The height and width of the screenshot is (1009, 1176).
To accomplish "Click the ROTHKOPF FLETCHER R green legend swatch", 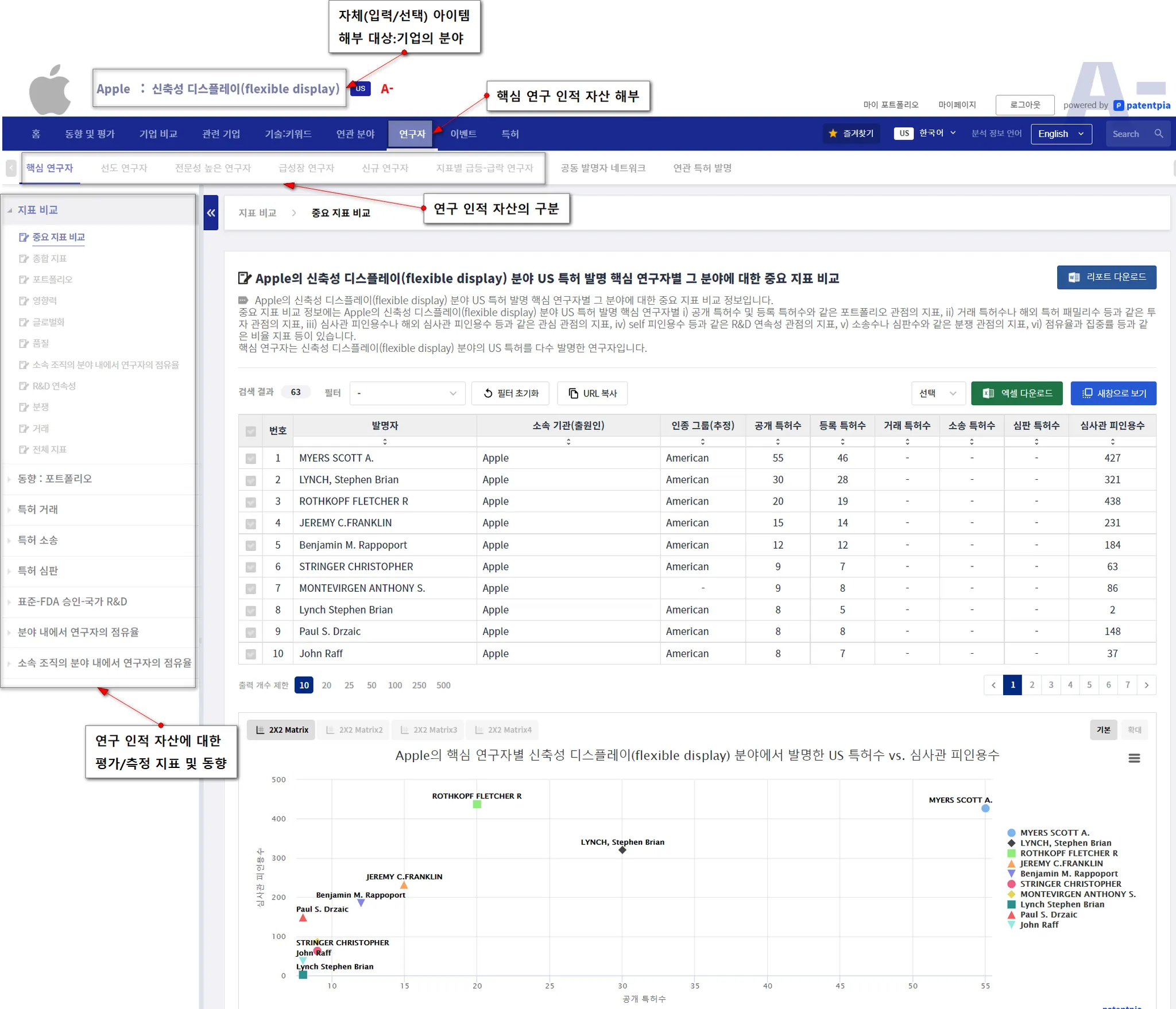I will tap(1011, 853).
